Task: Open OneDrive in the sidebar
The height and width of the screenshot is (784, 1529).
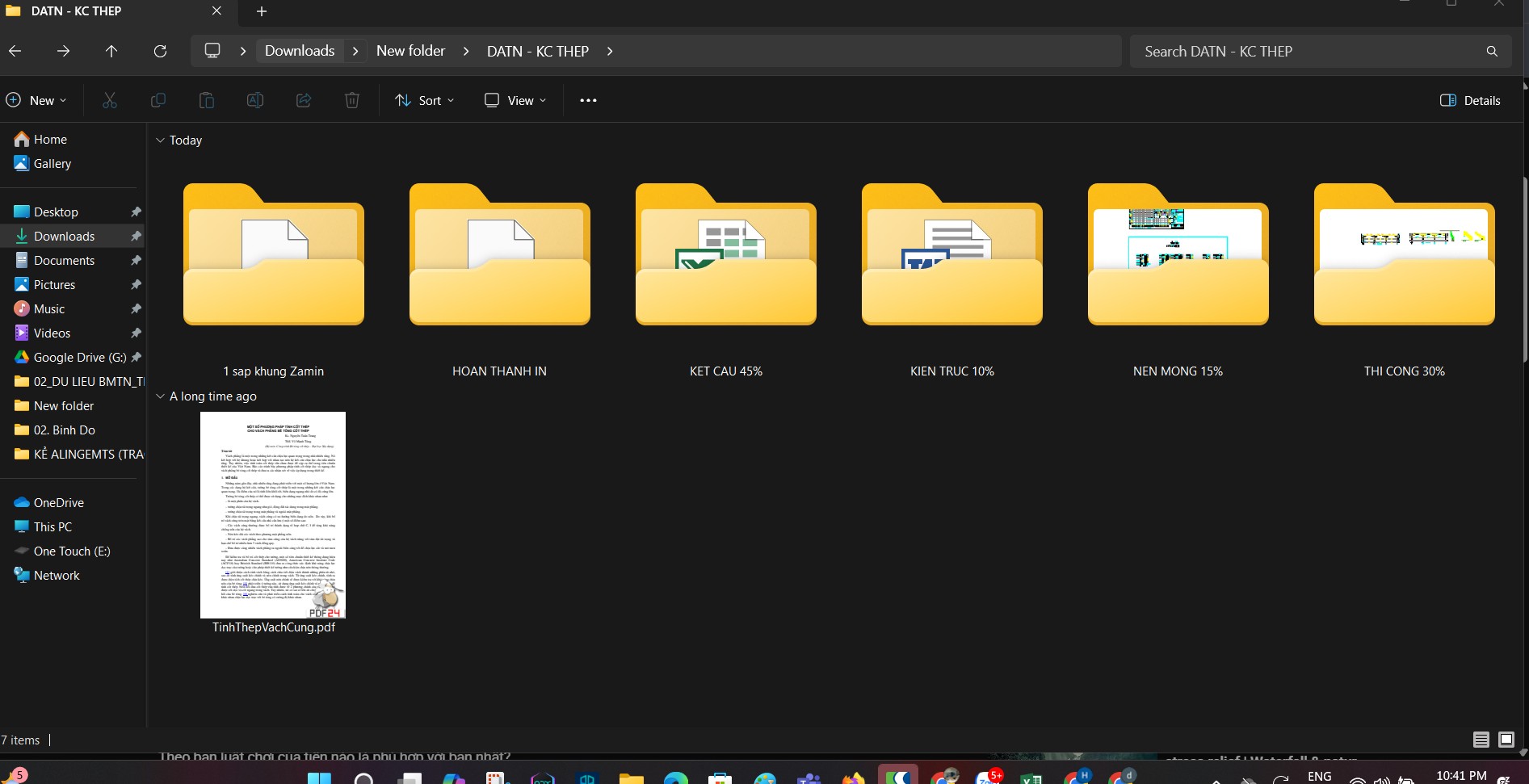Action: (x=58, y=503)
